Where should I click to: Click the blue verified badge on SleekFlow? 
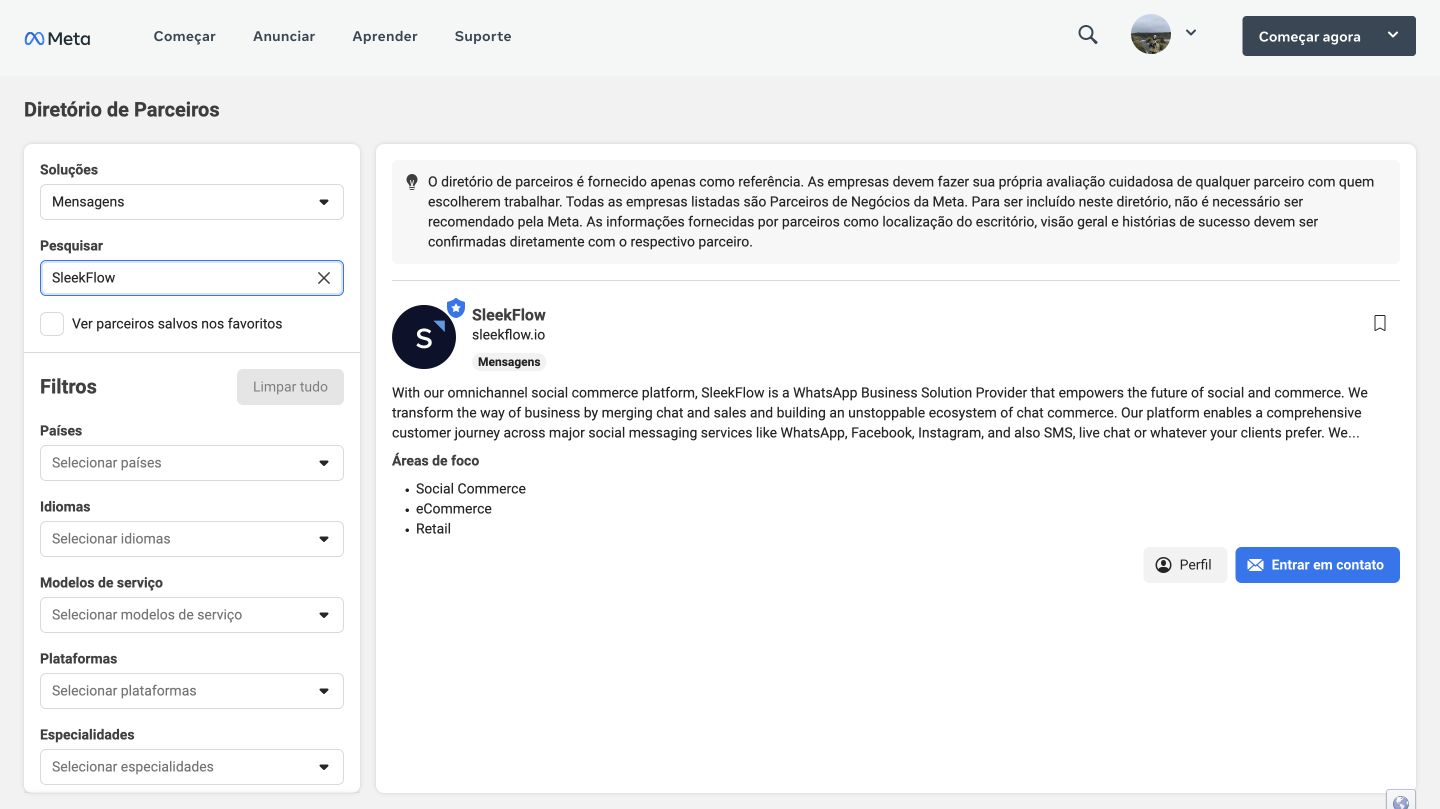(456, 307)
